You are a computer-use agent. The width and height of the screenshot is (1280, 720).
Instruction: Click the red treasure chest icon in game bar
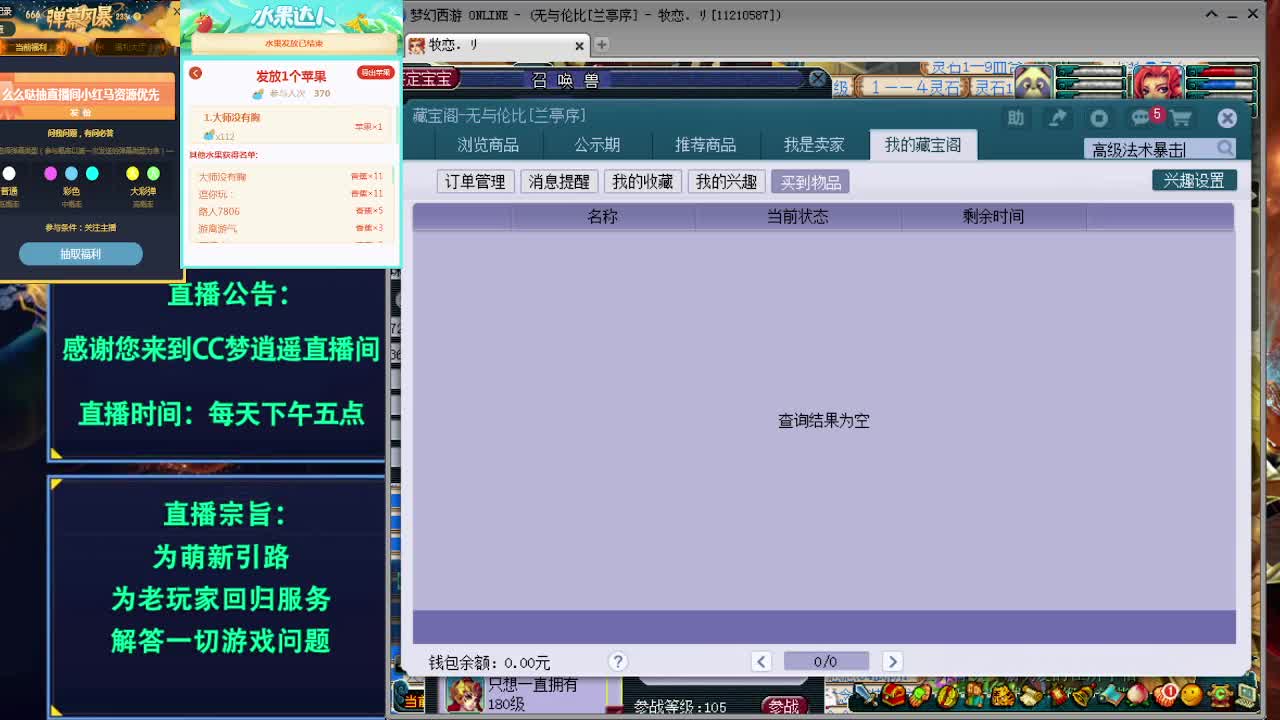coord(893,694)
